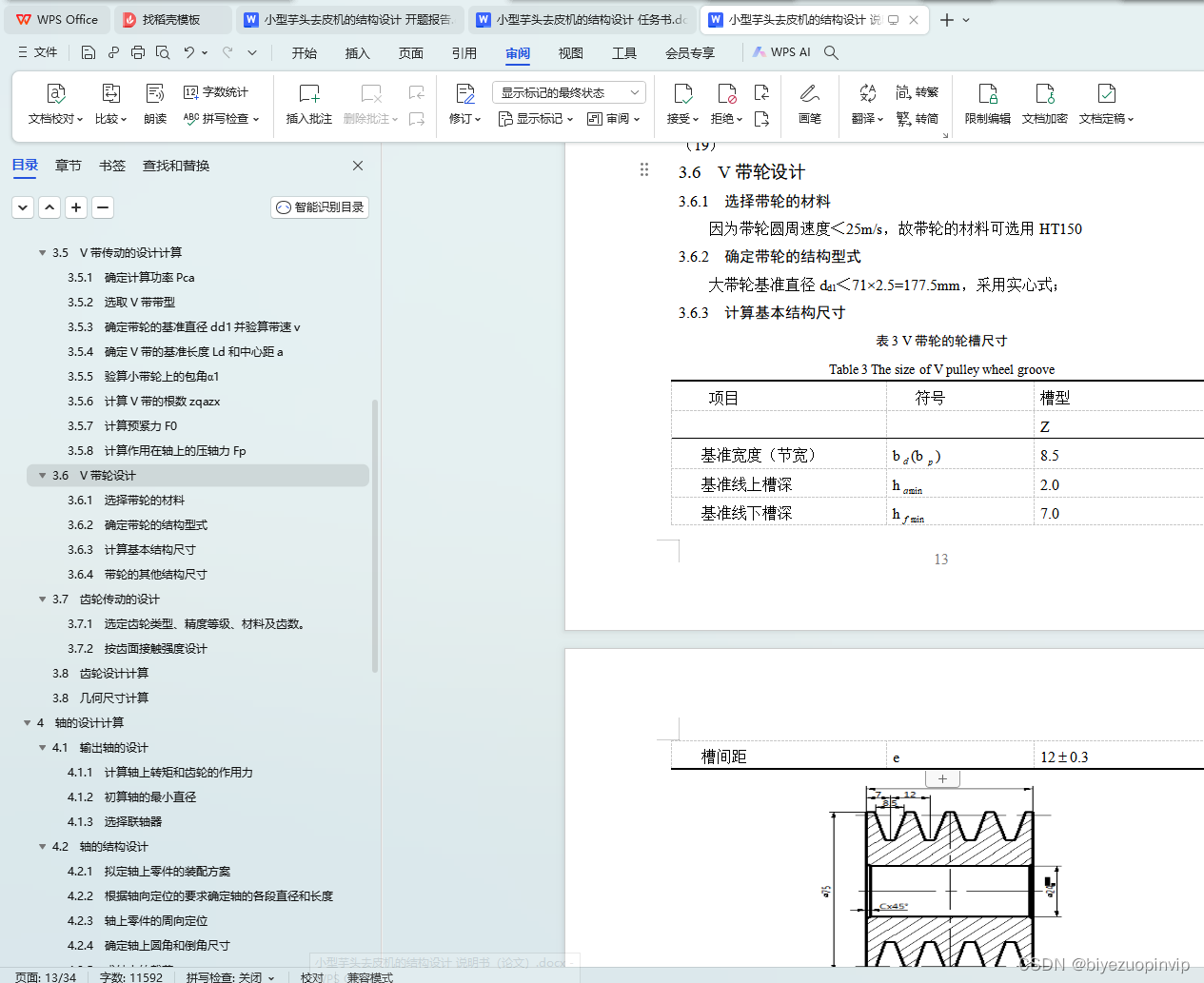Screen dimensions: 1204x983
Task: Switch to the 任务书 document tab
Action: (582, 19)
